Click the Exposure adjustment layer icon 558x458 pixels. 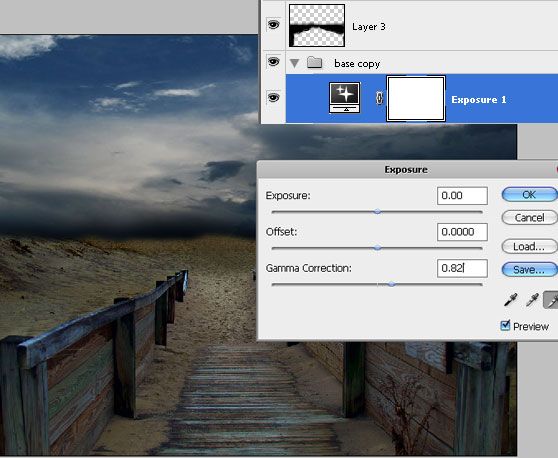[344, 98]
